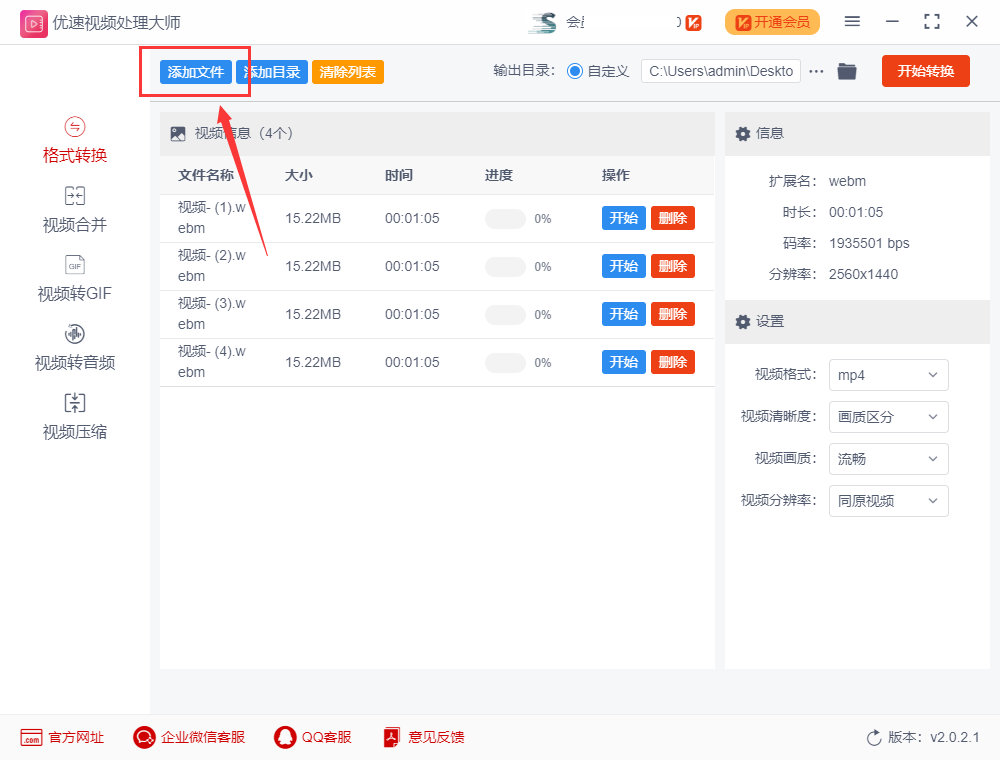Switch to the 视频转GIF tool
Screen dimensions: 1000x760
pyautogui.click(x=73, y=279)
